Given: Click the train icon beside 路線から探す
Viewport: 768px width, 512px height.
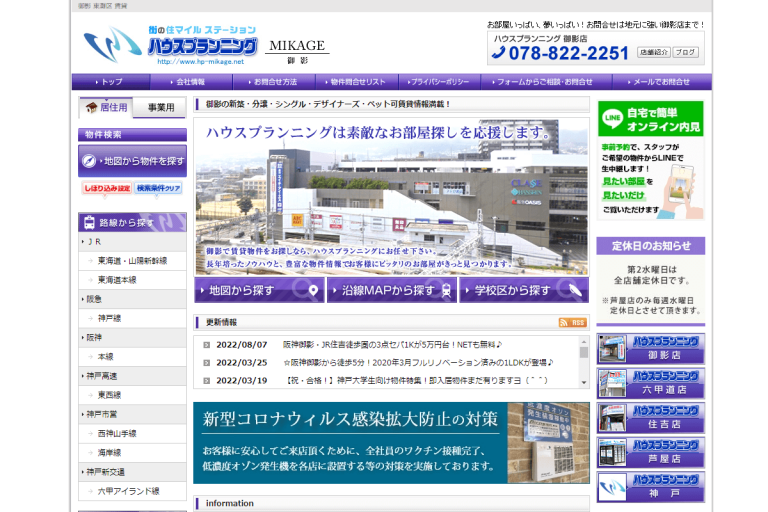Looking at the screenshot, I should 89,222.
